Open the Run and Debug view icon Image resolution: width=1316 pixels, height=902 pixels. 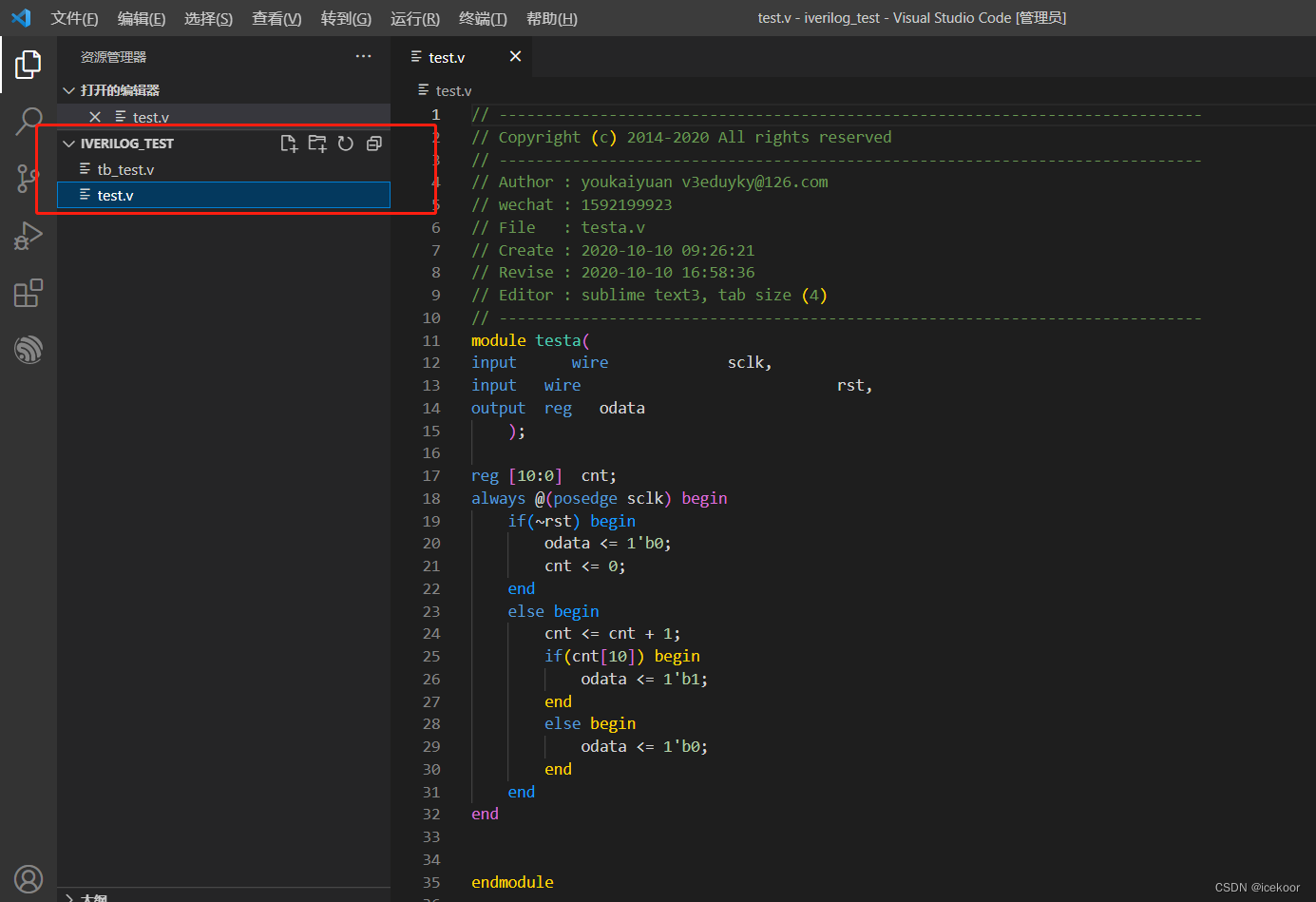29,236
